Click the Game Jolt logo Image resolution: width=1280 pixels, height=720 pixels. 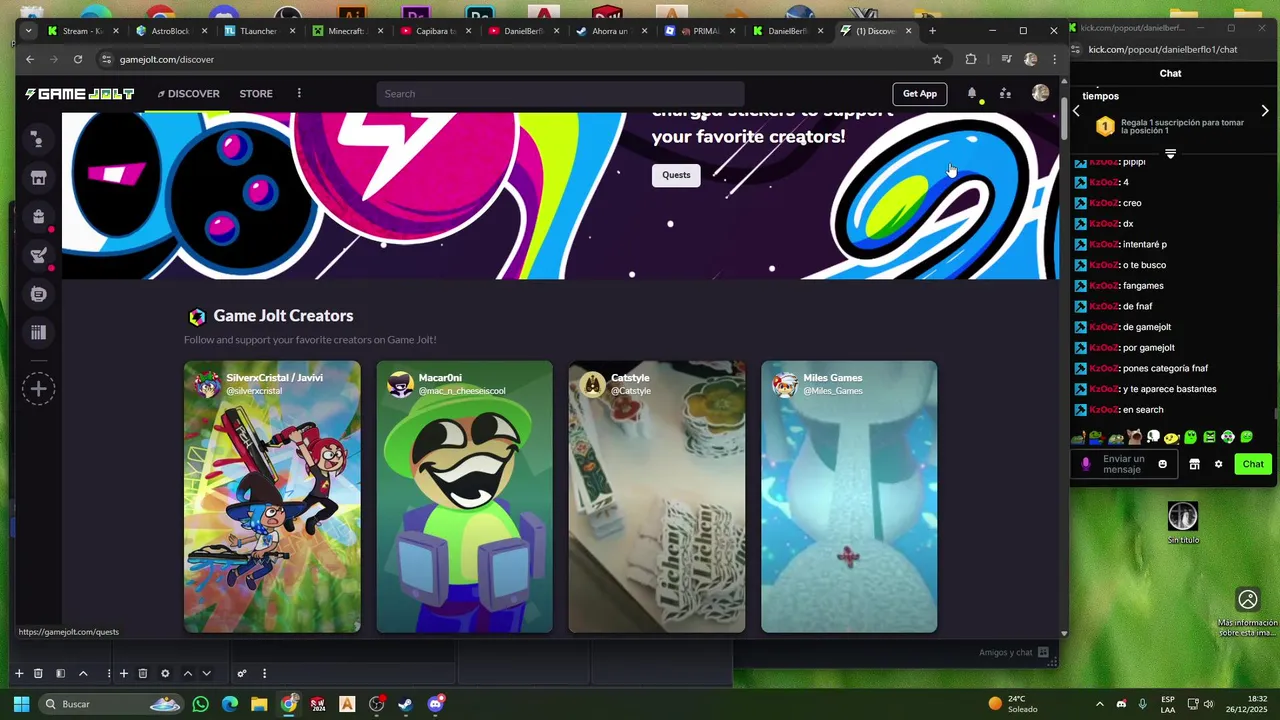pos(80,94)
